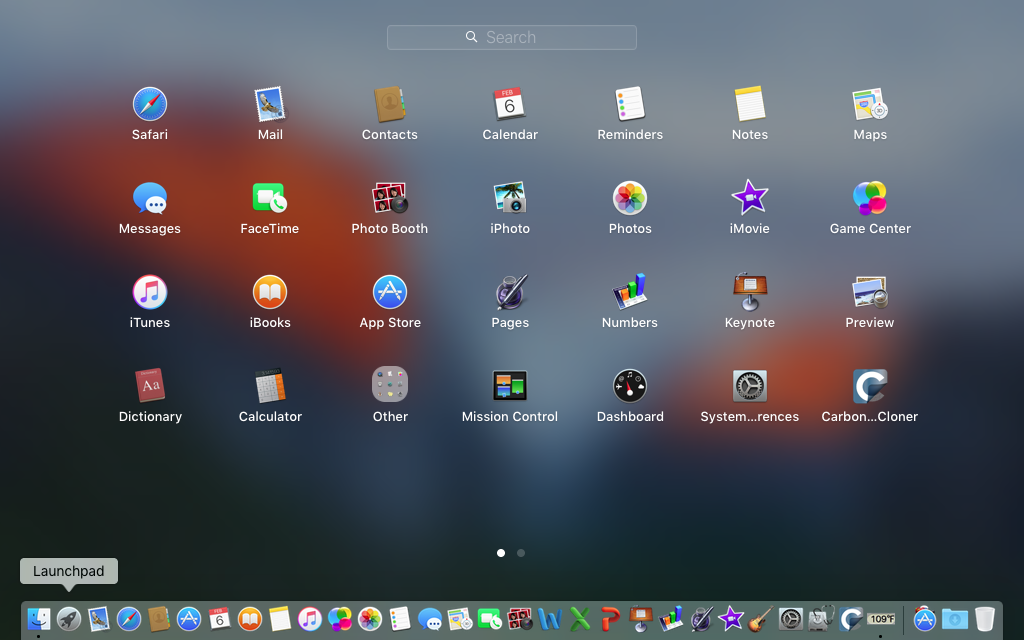
Task: Open Messages in the Launchpad grid
Action: point(150,199)
